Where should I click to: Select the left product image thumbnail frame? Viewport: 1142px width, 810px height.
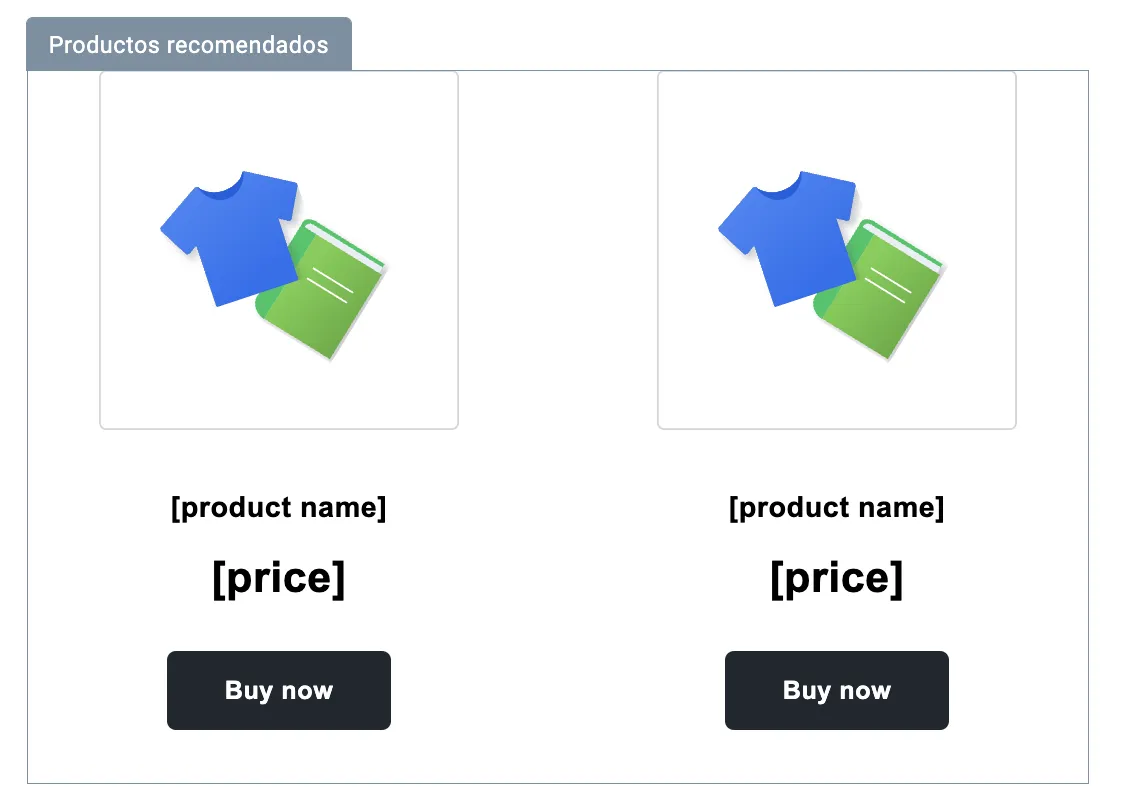pyautogui.click(x=279, y=250)
